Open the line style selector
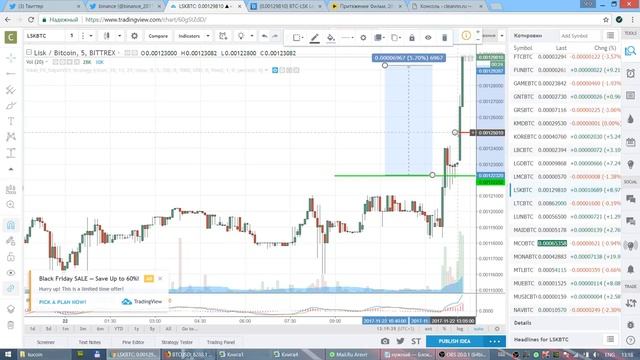The width and height of the screenshot is (640, 360). click(347, 38)
